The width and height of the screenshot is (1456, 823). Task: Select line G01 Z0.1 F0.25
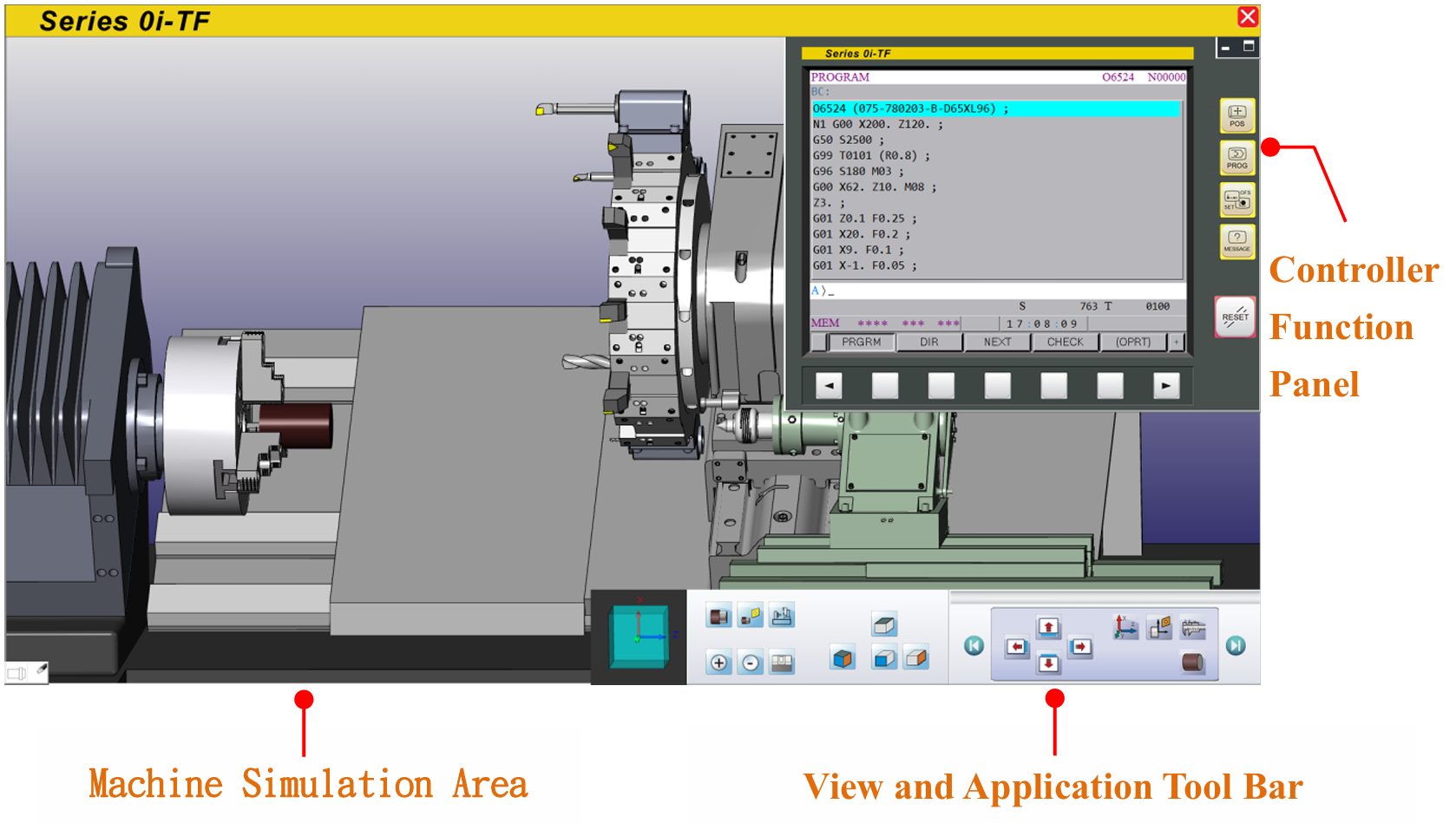[864, 219]
